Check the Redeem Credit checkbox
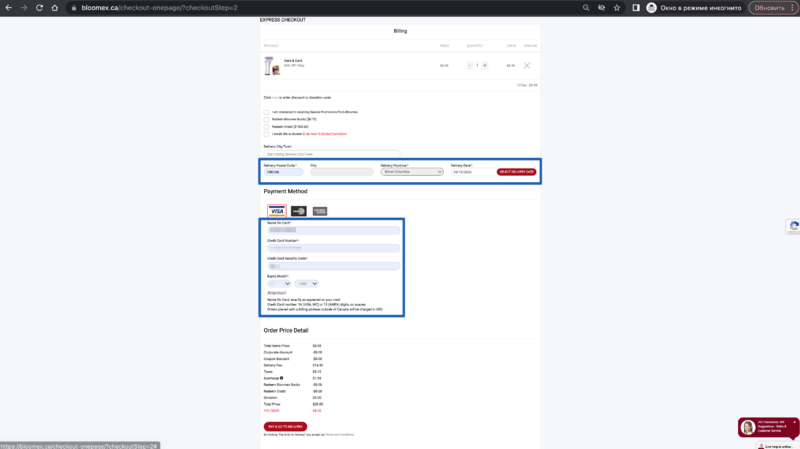Image resolution: width=800 pixels, height=449 pixels. (266, 127)
